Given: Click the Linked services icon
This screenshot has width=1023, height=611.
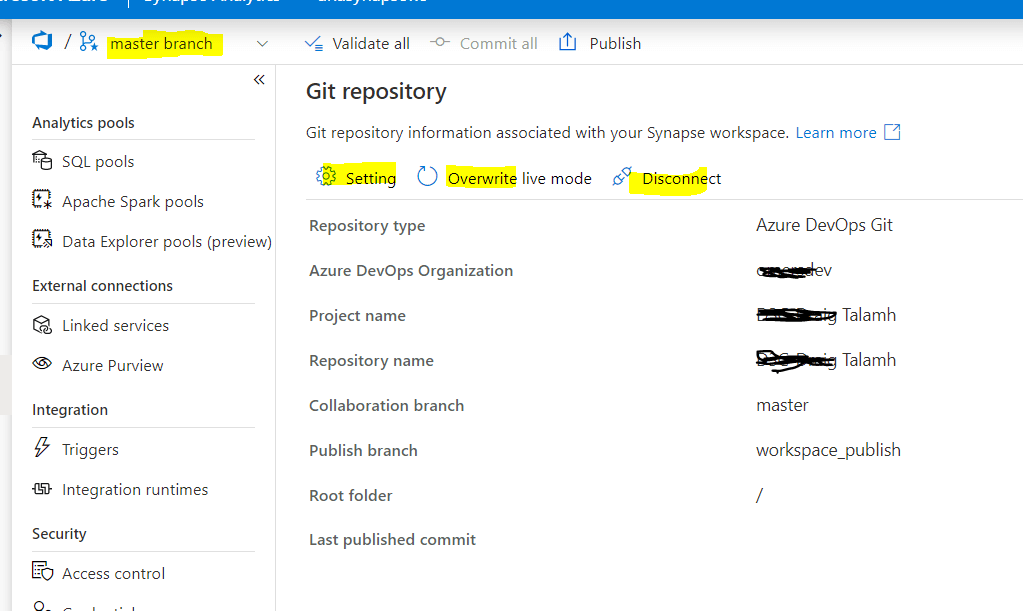Looking at the screenshot, I should (42, 324).
